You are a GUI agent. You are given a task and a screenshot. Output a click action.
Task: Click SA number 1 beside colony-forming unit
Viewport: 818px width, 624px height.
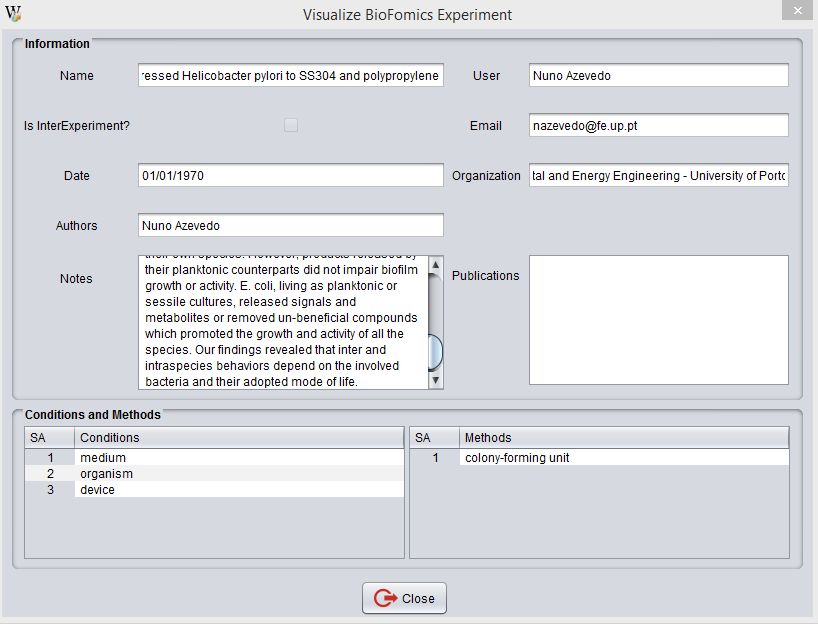[x=435, y=458]
